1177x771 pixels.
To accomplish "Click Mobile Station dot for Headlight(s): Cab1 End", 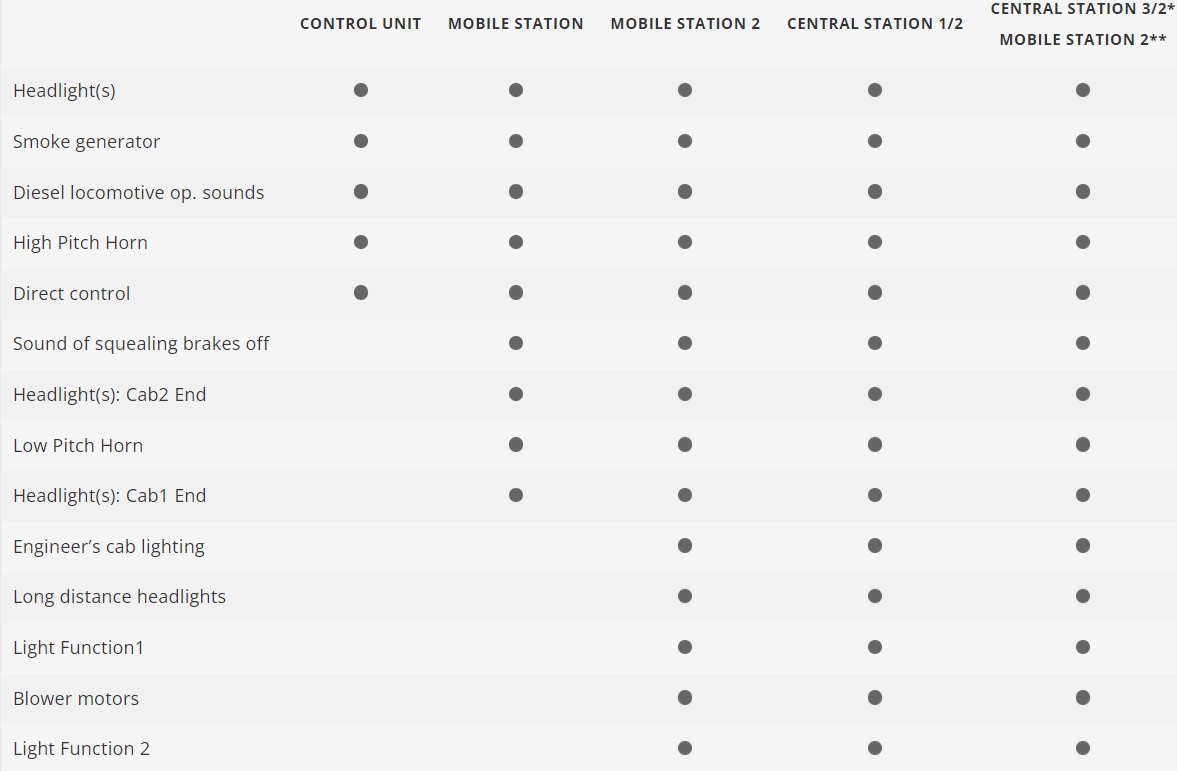I will [516, 495].
